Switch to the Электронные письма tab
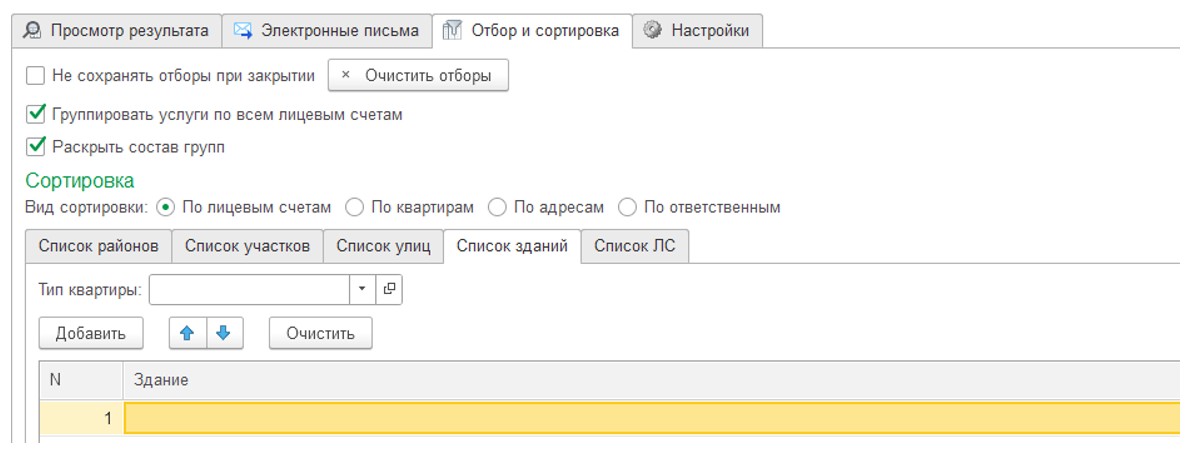1198x451 pixels. tap(326, 31)
